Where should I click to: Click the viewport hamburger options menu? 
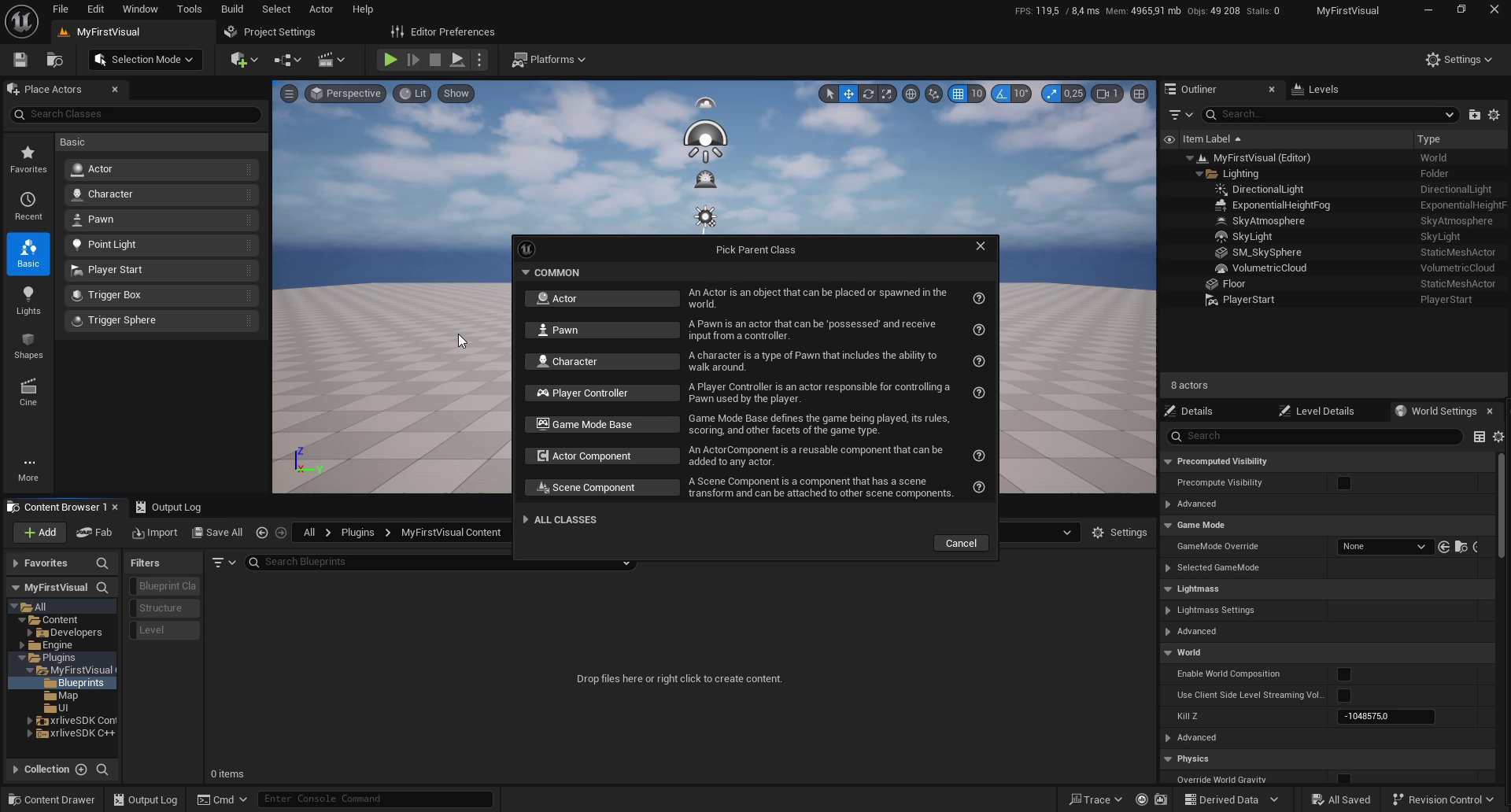click(289, 94)
